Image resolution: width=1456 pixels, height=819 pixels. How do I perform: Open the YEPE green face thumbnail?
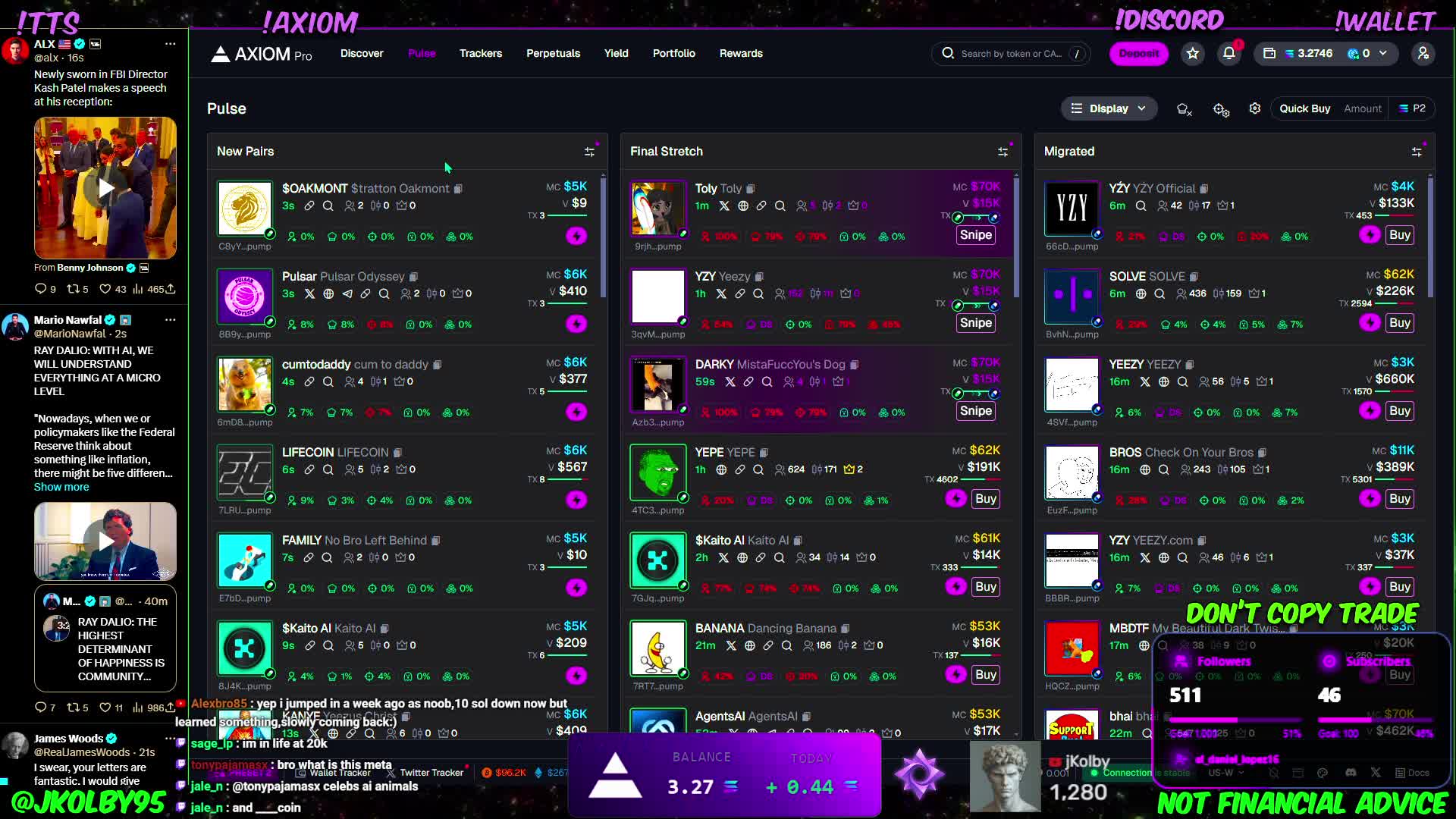click(657, 472)
